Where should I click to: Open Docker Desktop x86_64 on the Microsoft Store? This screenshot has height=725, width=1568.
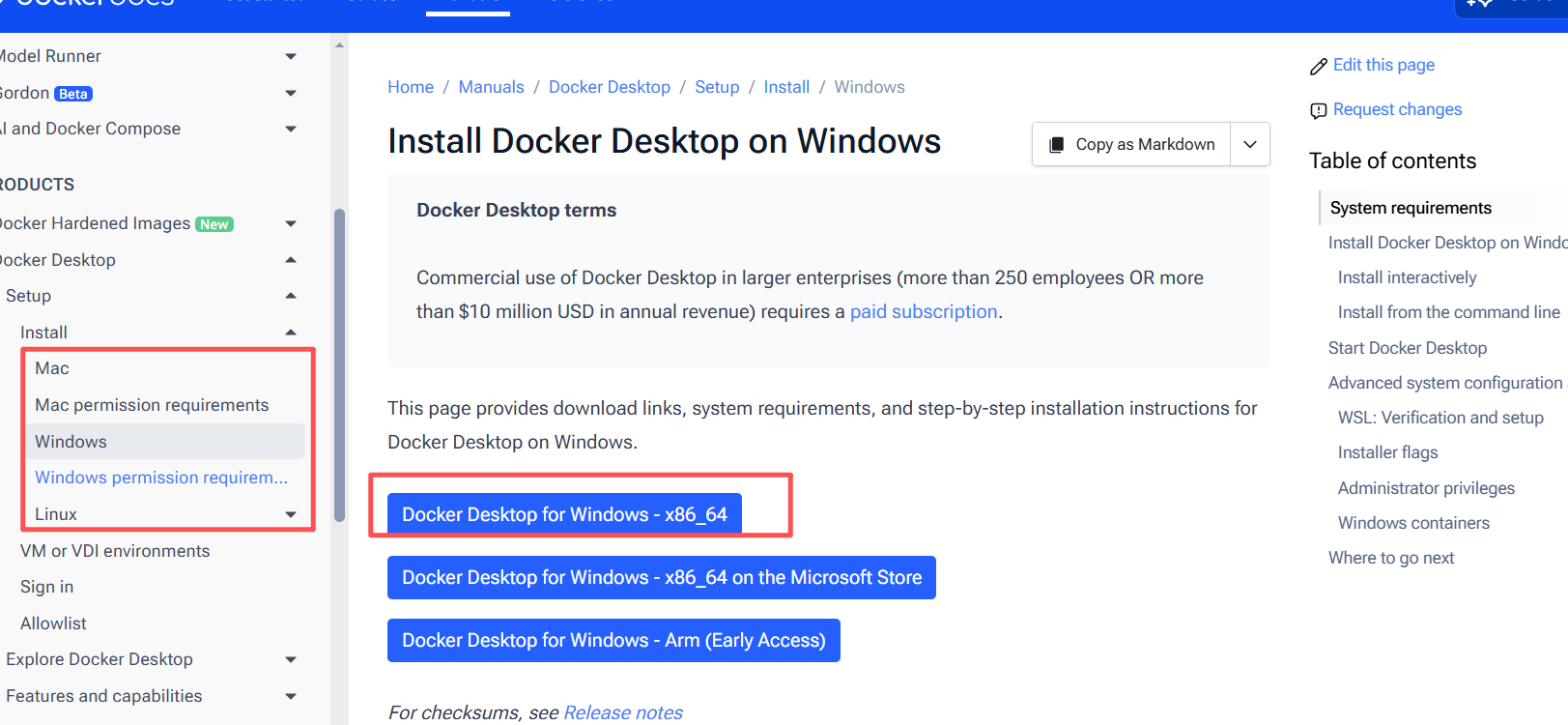click(x=662, y=577)
